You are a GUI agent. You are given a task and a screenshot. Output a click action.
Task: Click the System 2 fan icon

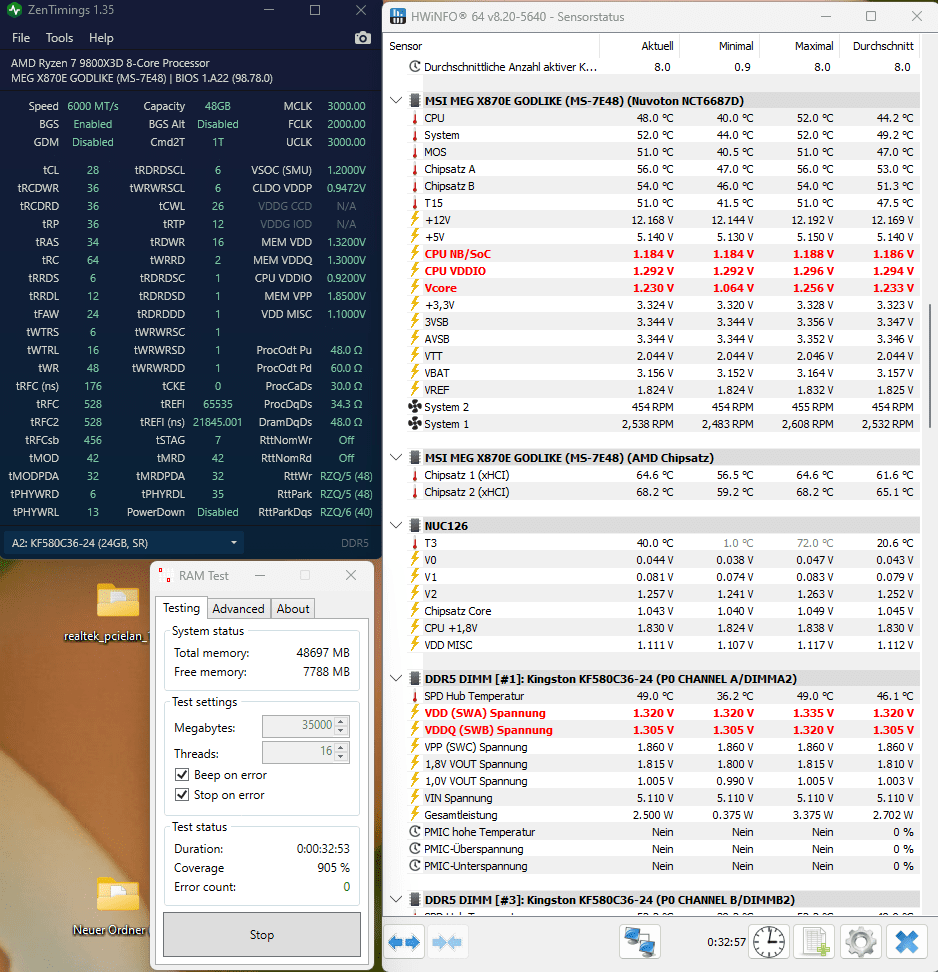tap(415, 407)
